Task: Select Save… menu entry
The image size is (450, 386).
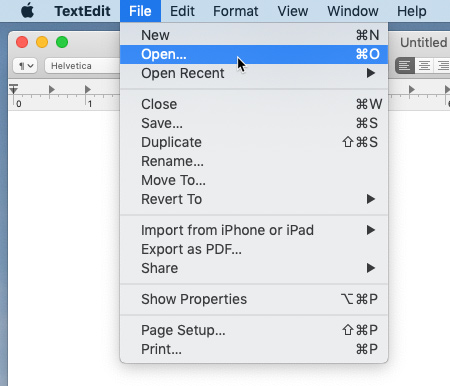Action: click(254, 123)
